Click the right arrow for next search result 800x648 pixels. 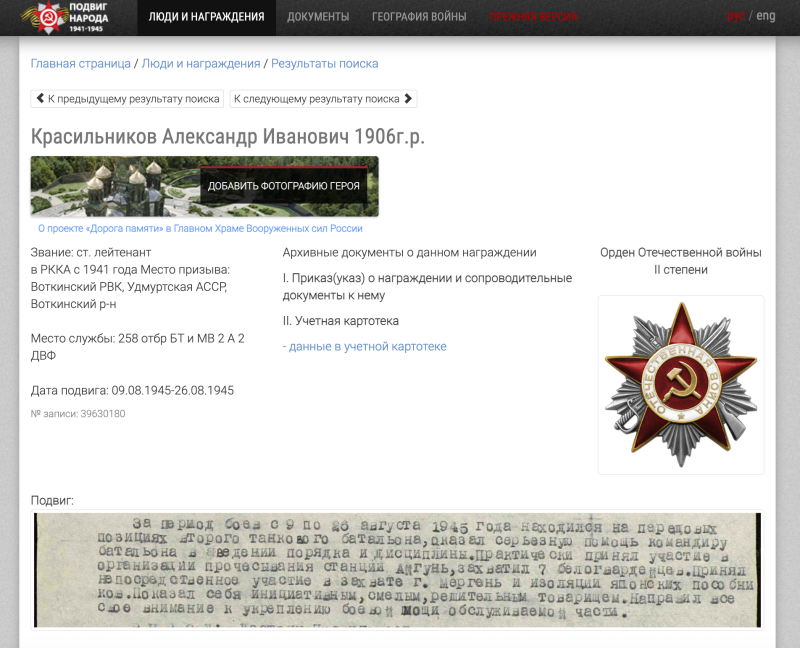pos(408,99)
